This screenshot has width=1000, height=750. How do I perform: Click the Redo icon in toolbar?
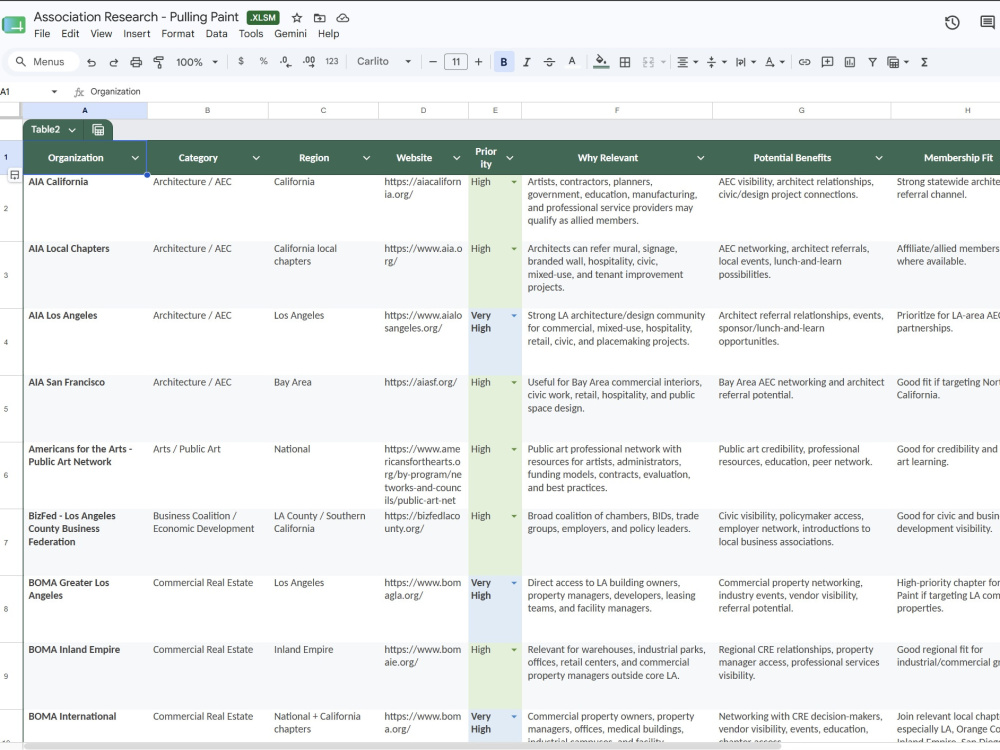[x=114, y=62]
